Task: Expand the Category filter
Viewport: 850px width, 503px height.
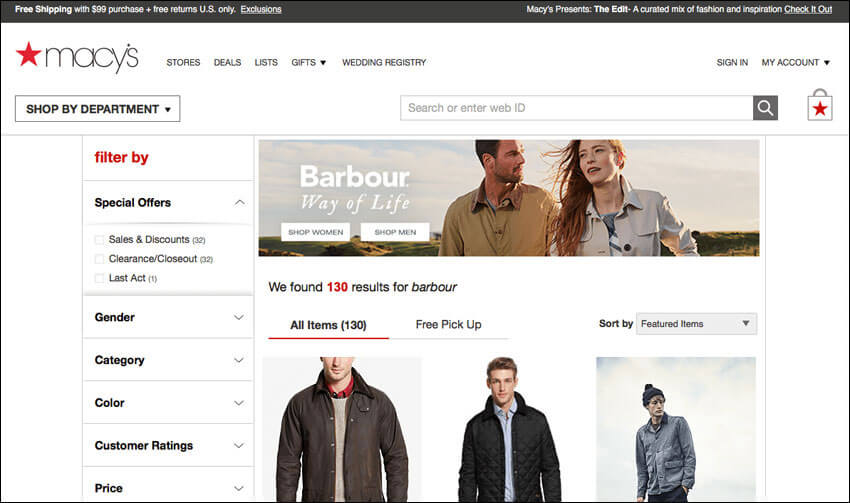Action: (169, 360)
